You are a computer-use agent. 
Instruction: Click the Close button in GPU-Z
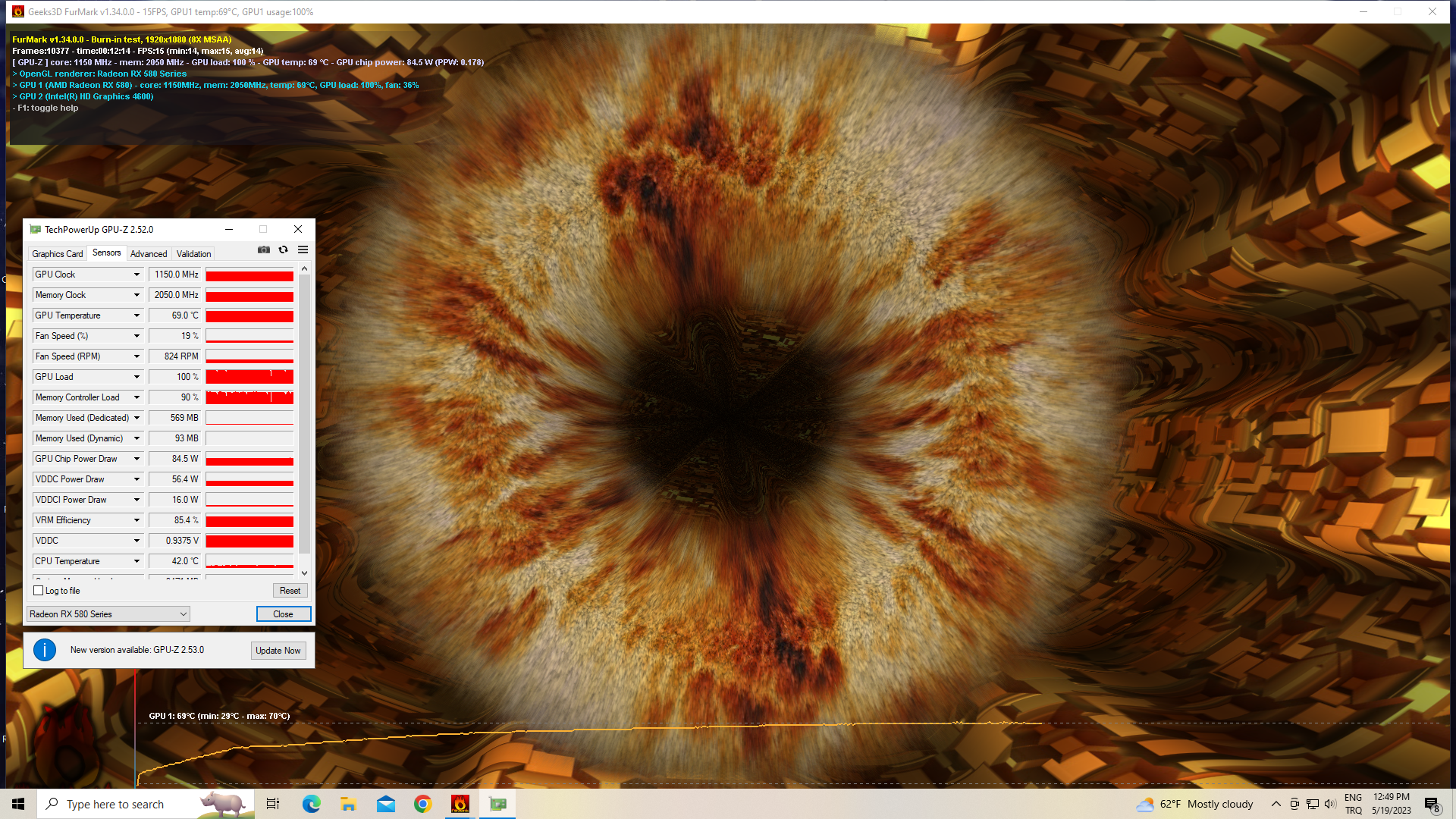(283, 614)
